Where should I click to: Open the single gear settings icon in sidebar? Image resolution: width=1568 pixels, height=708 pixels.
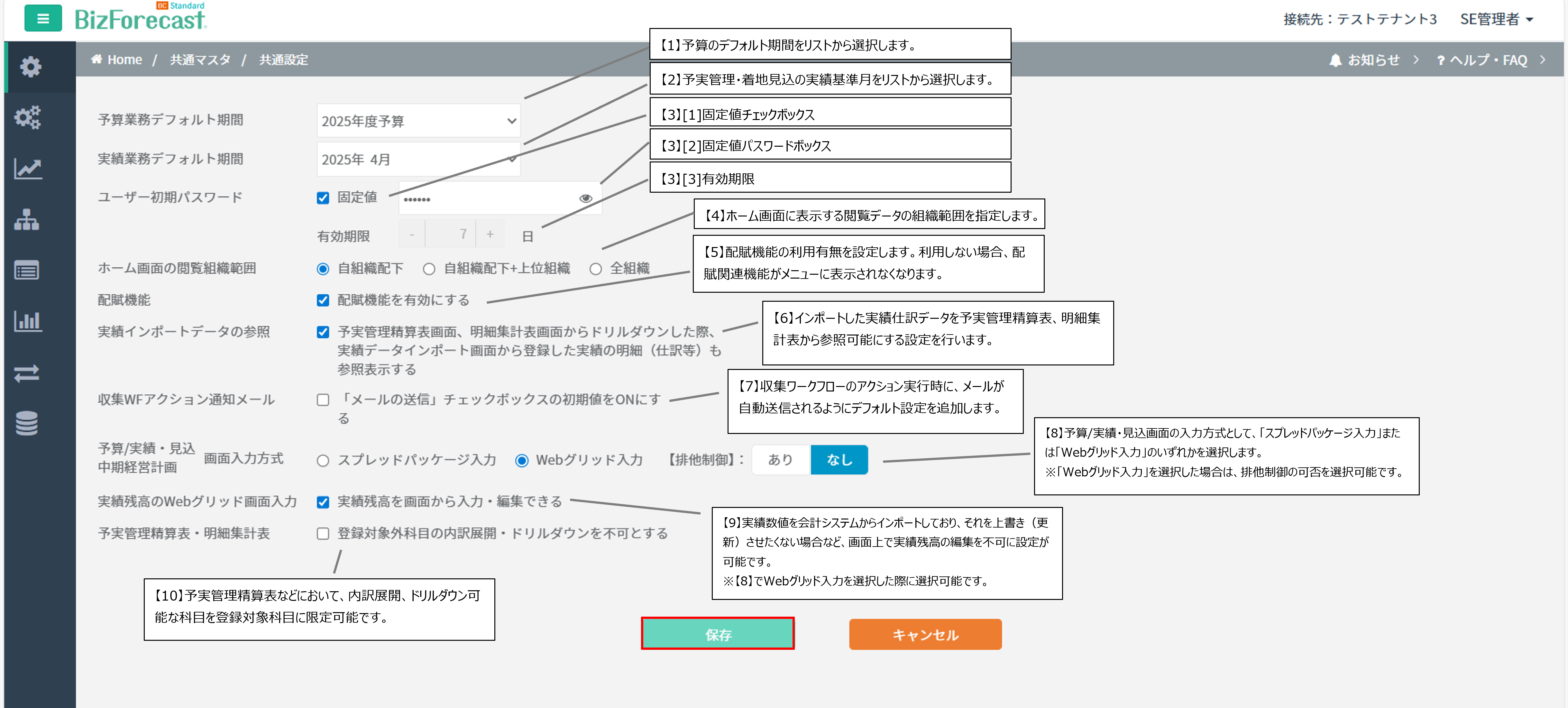point(30,66)
